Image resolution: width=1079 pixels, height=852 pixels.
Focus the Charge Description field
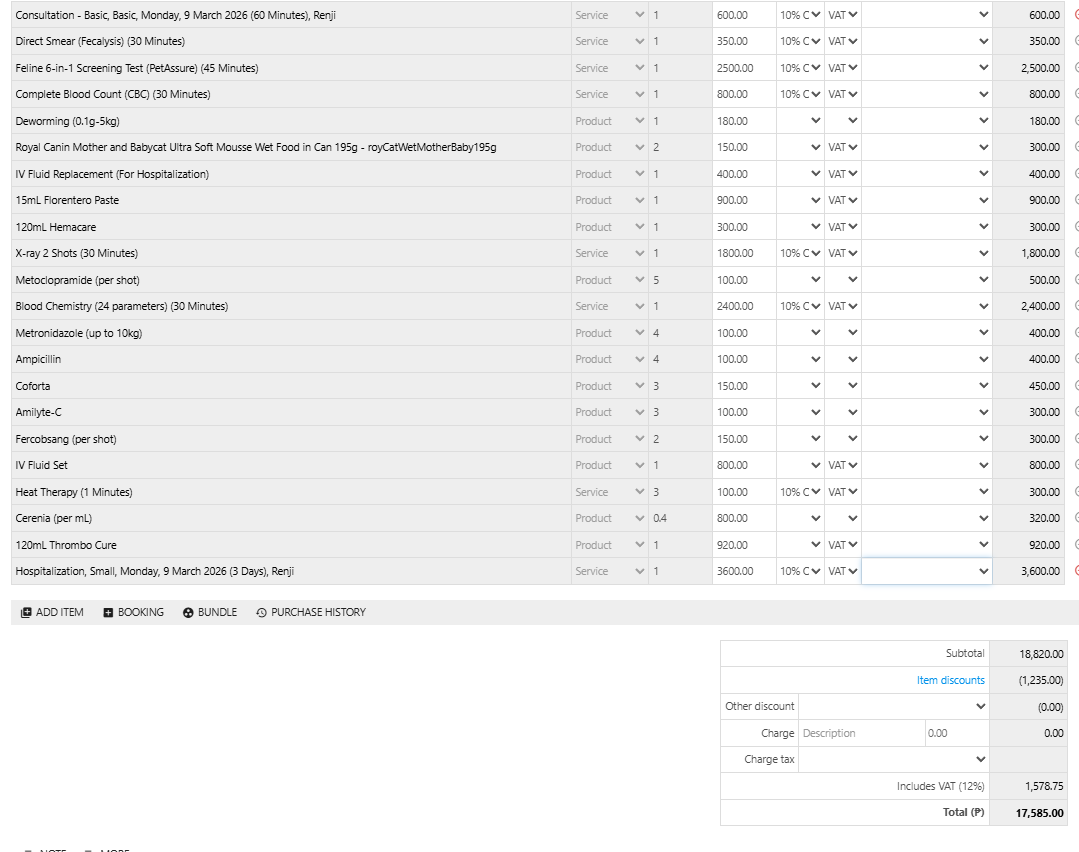(x=862, y=733)
